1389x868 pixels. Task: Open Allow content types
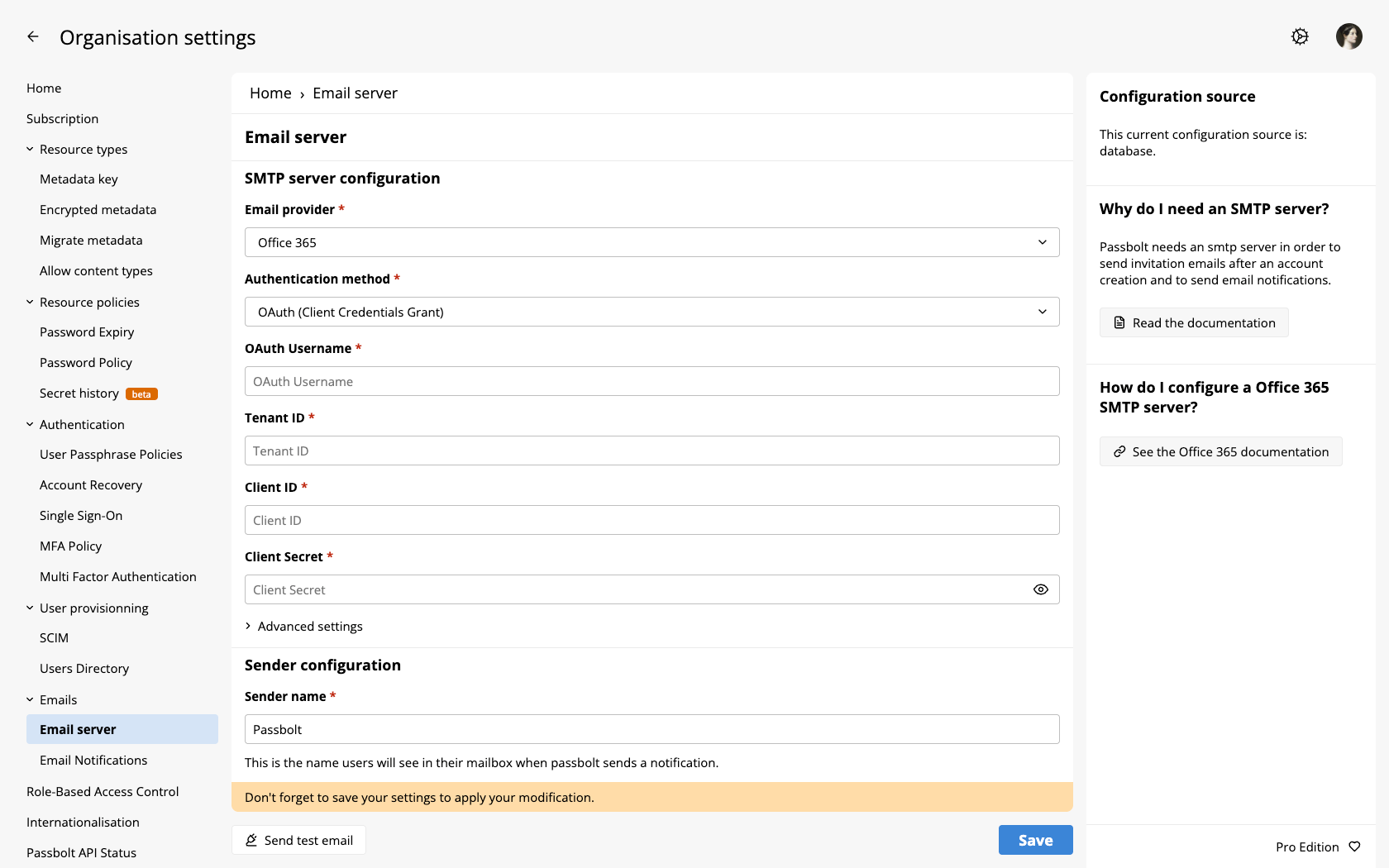tap(96, 270)
